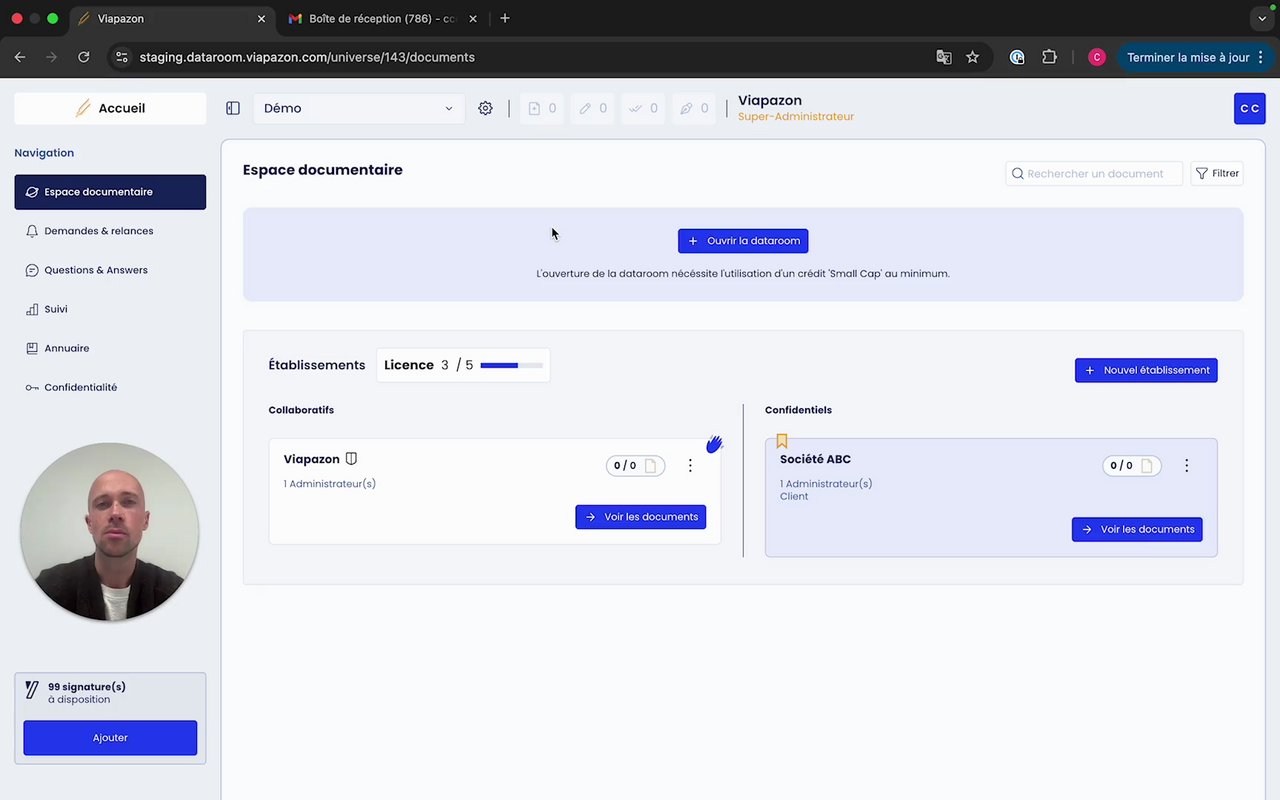Click the book icon next to Viapazon
Image resolution: width=1280 pixels, height=800 pixels.
pos(351,459)
